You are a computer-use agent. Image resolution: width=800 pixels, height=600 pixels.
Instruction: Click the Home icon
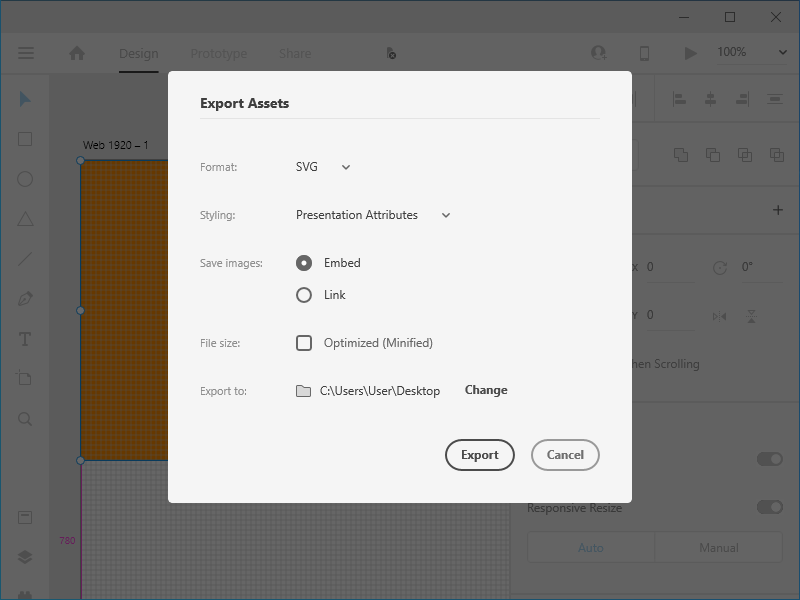pyautogui.click(x=77, y=53)
